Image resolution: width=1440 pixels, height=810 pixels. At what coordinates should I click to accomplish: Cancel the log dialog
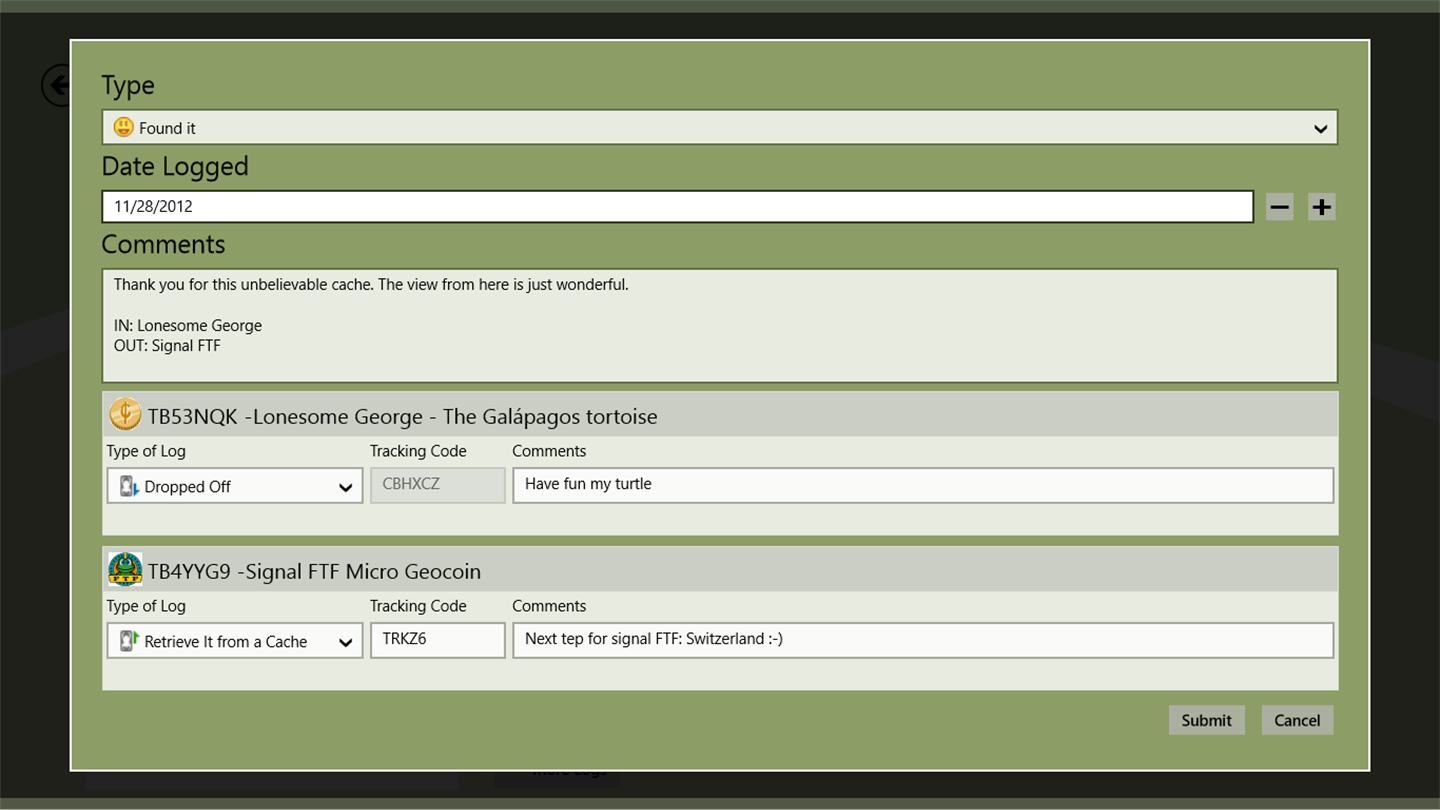point(1297,720)
